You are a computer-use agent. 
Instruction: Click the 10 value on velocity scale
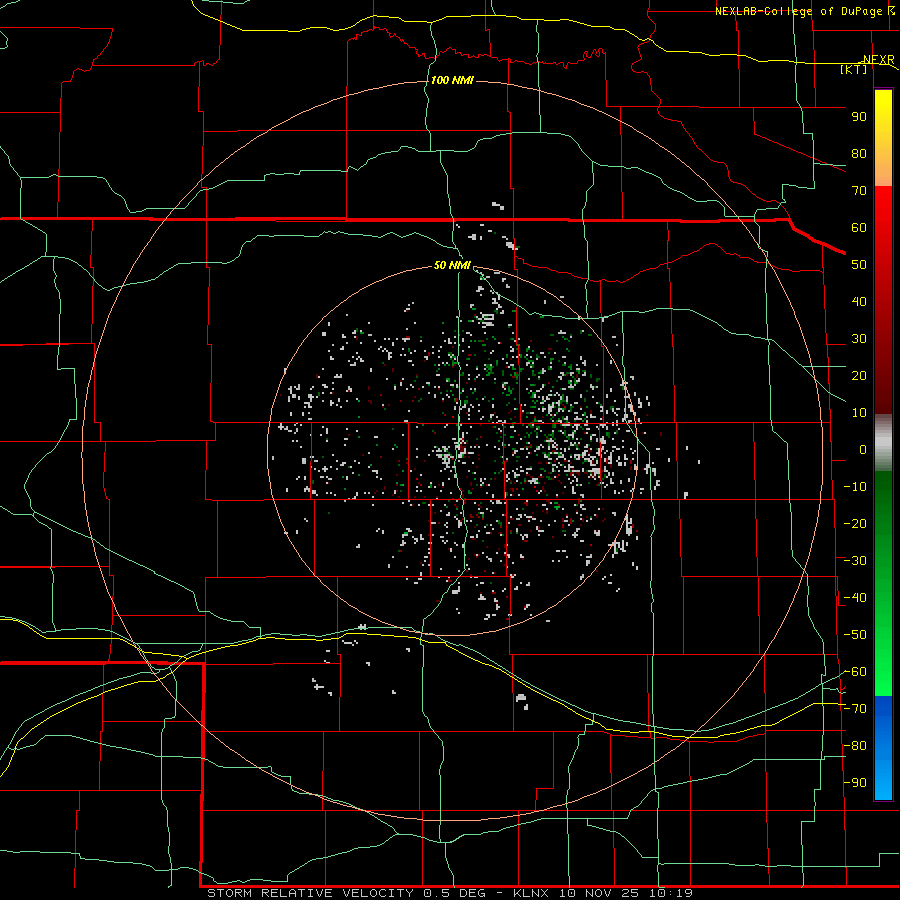[859, 413]
